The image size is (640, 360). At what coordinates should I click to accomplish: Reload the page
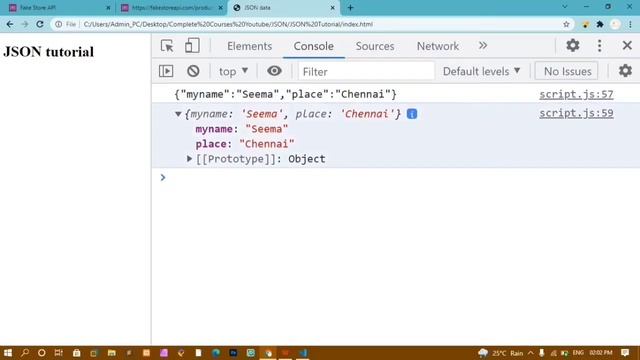click(40, 24)
